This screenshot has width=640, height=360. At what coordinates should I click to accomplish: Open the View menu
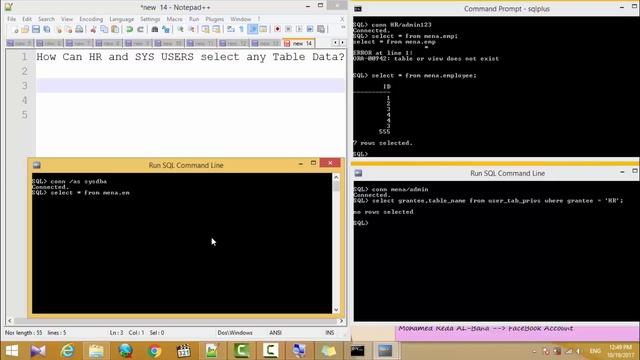67,19
